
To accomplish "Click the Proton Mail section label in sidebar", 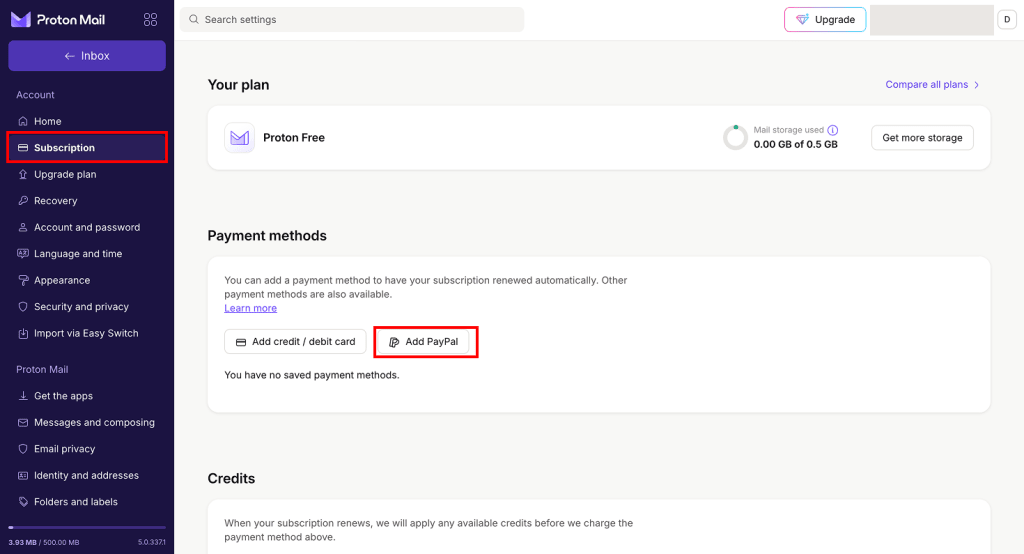I will tap(42, 370).
